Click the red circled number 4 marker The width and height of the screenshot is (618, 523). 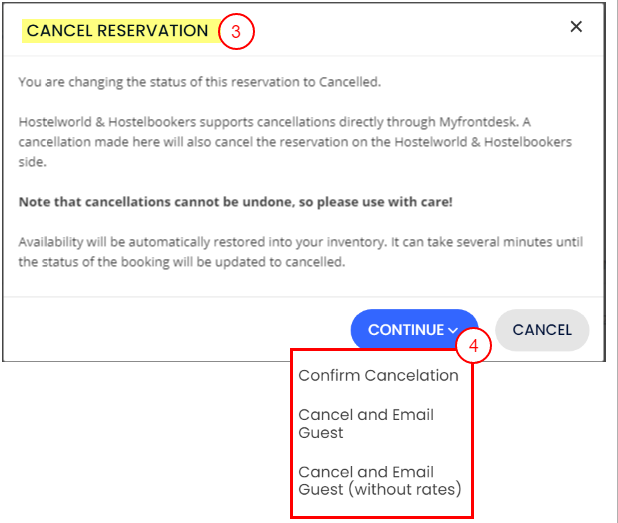click(475, 347)
